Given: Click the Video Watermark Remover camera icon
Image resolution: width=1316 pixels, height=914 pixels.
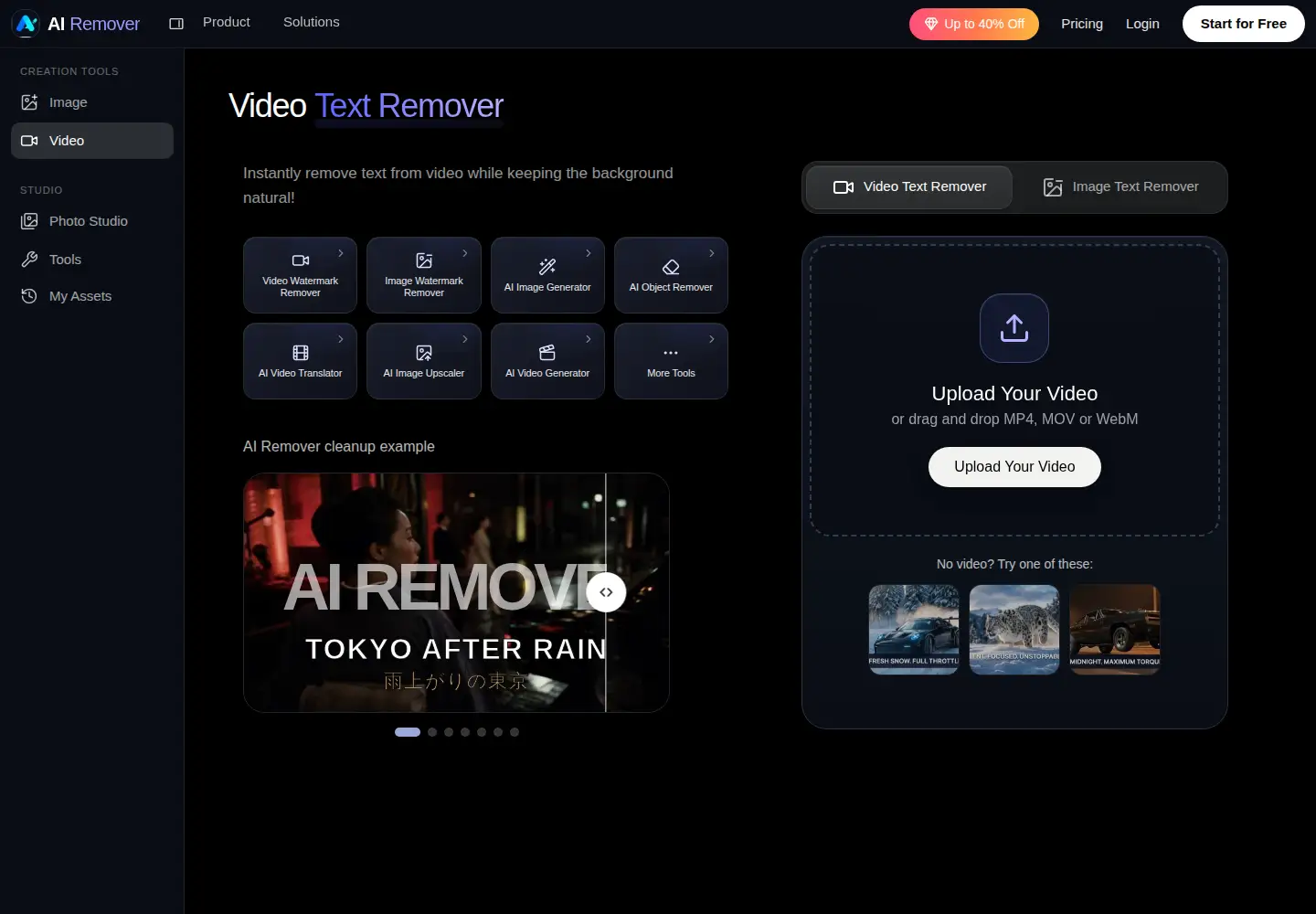Looking at the screenshot, I should point(301,260).
